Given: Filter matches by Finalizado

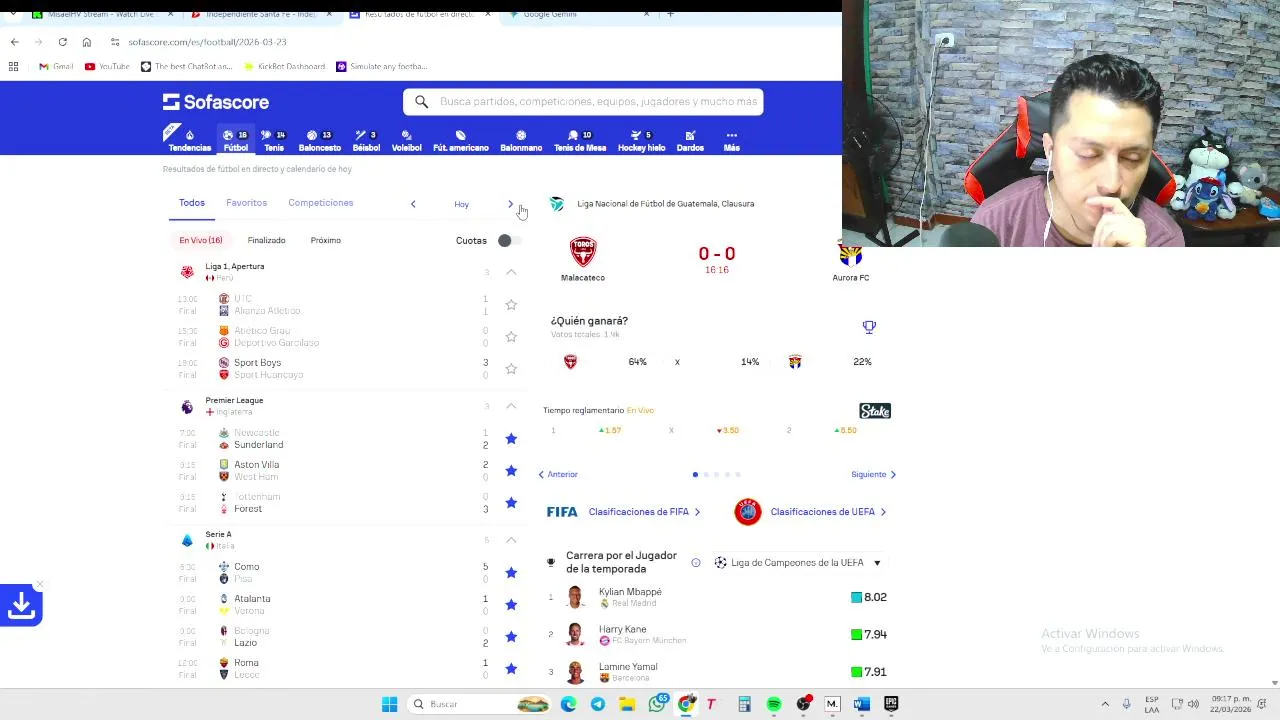Looking at the screenshot, I should pos(266,240).
